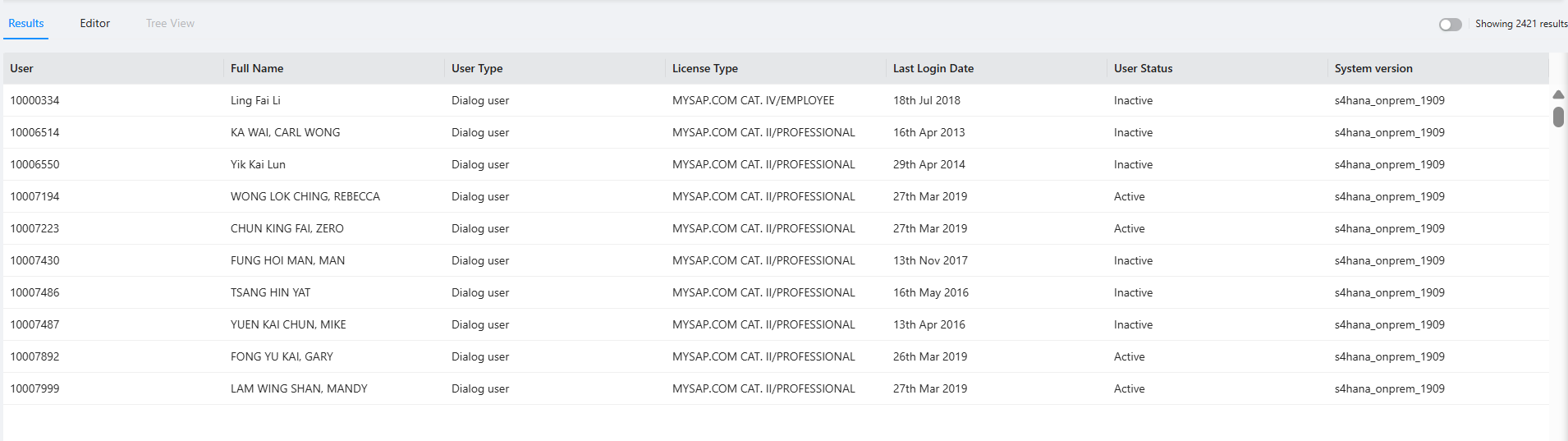This screenshot has height=441, width=1568.
Task: Toggle the switch beside "Showing 2421 results"
Action: click(x=1450, y=25)
